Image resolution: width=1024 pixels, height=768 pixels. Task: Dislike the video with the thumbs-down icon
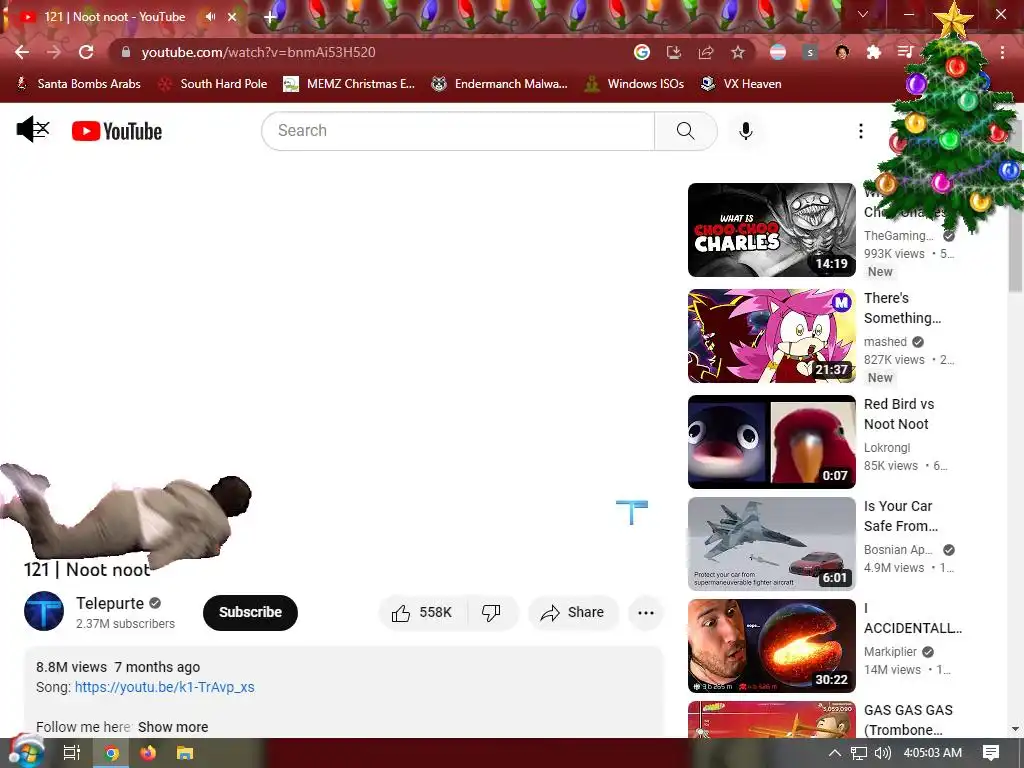491,613
